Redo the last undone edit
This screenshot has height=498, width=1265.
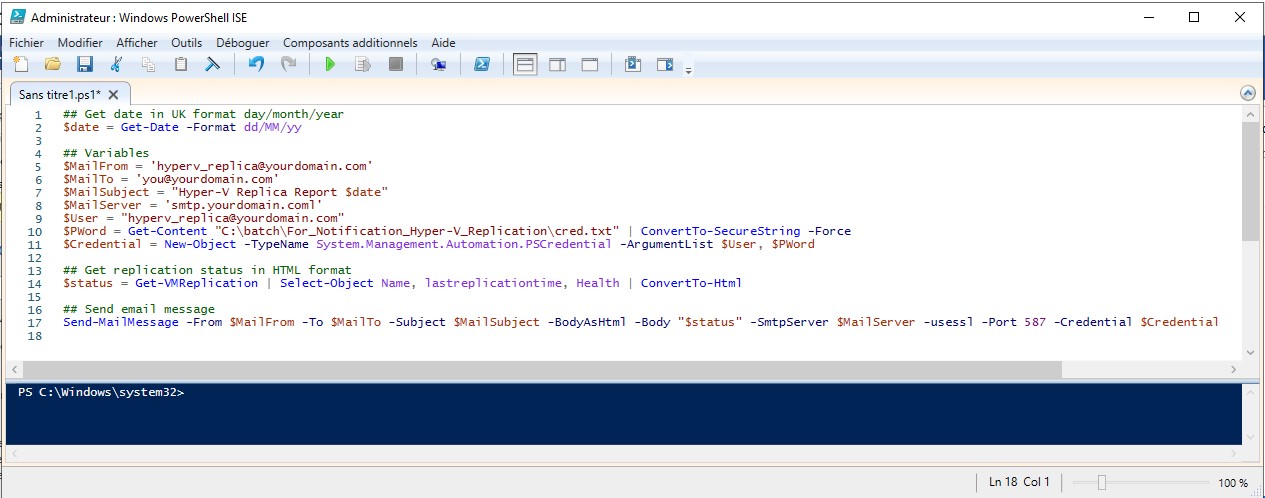point(288,65)
